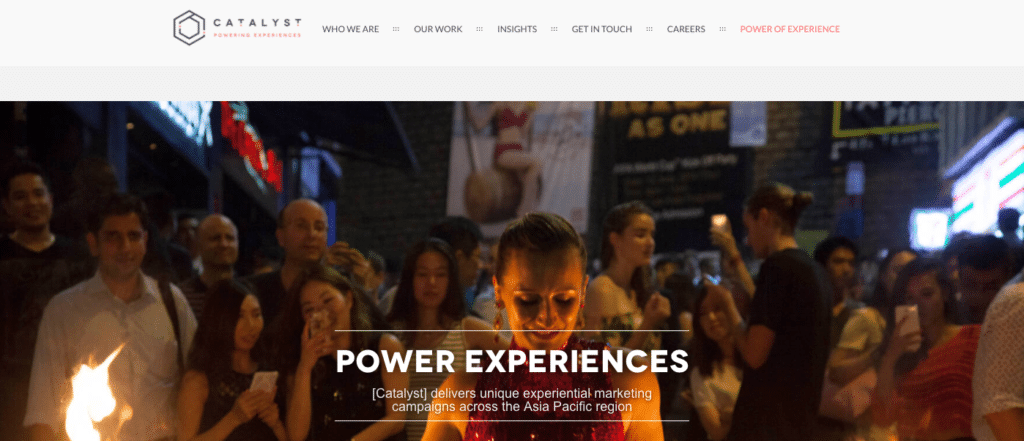Click the POWER EXPERIENCES hero heading
1024x441 pixels.
click(x=512, y=361)
